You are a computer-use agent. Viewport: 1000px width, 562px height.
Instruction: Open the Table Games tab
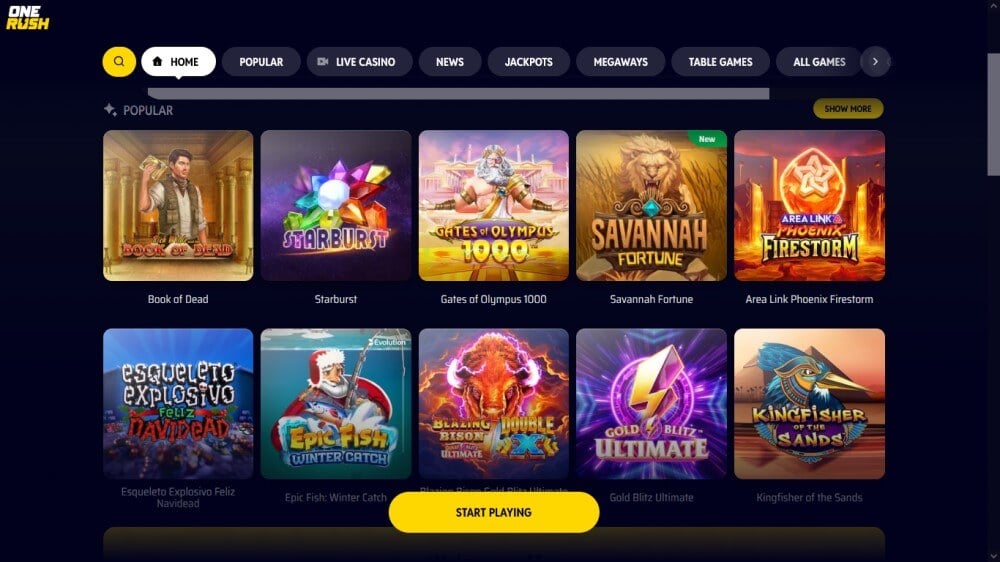click(720, 62)
